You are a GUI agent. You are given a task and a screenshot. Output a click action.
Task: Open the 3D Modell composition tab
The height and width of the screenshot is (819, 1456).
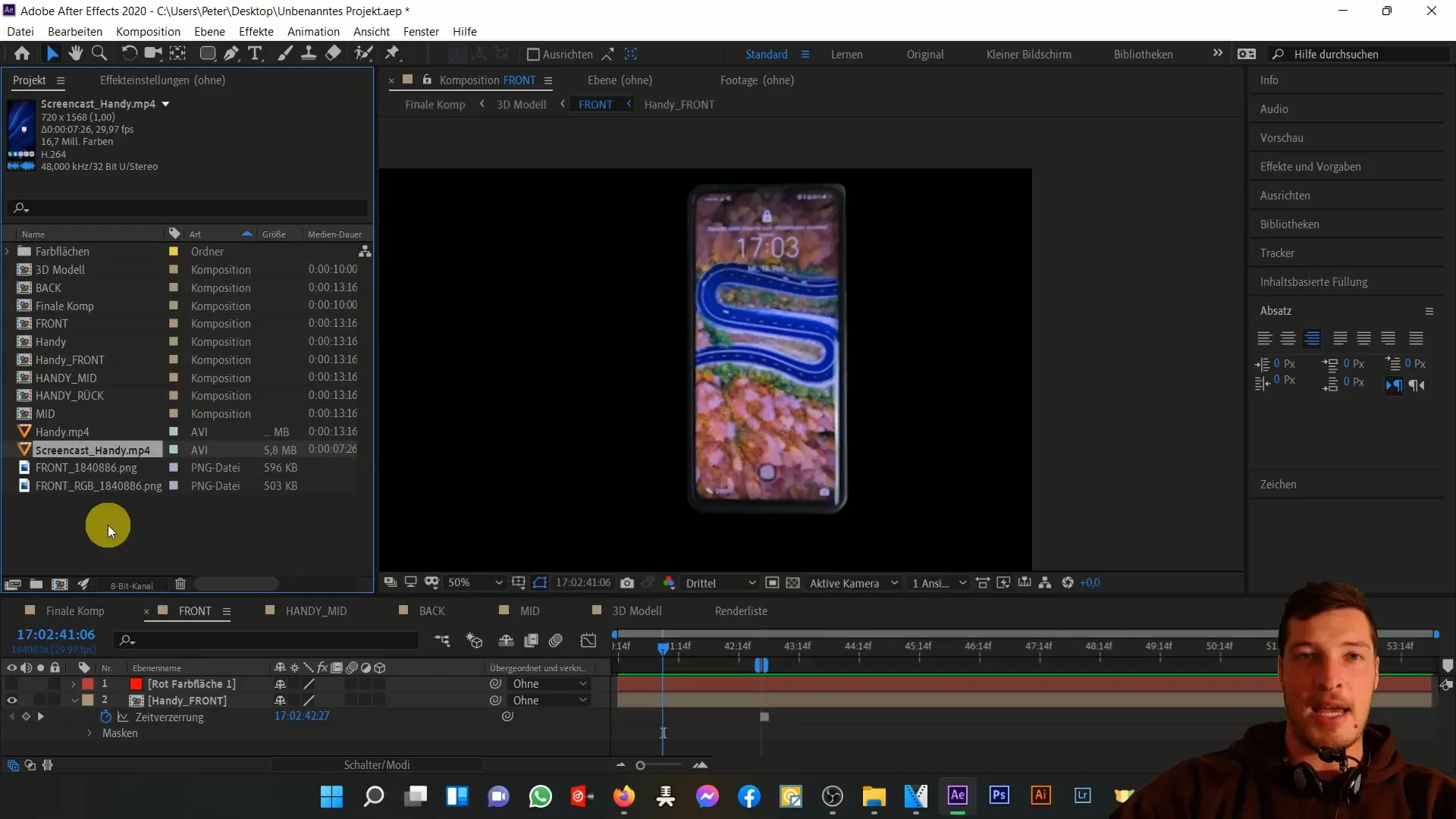tap(639, 611)
